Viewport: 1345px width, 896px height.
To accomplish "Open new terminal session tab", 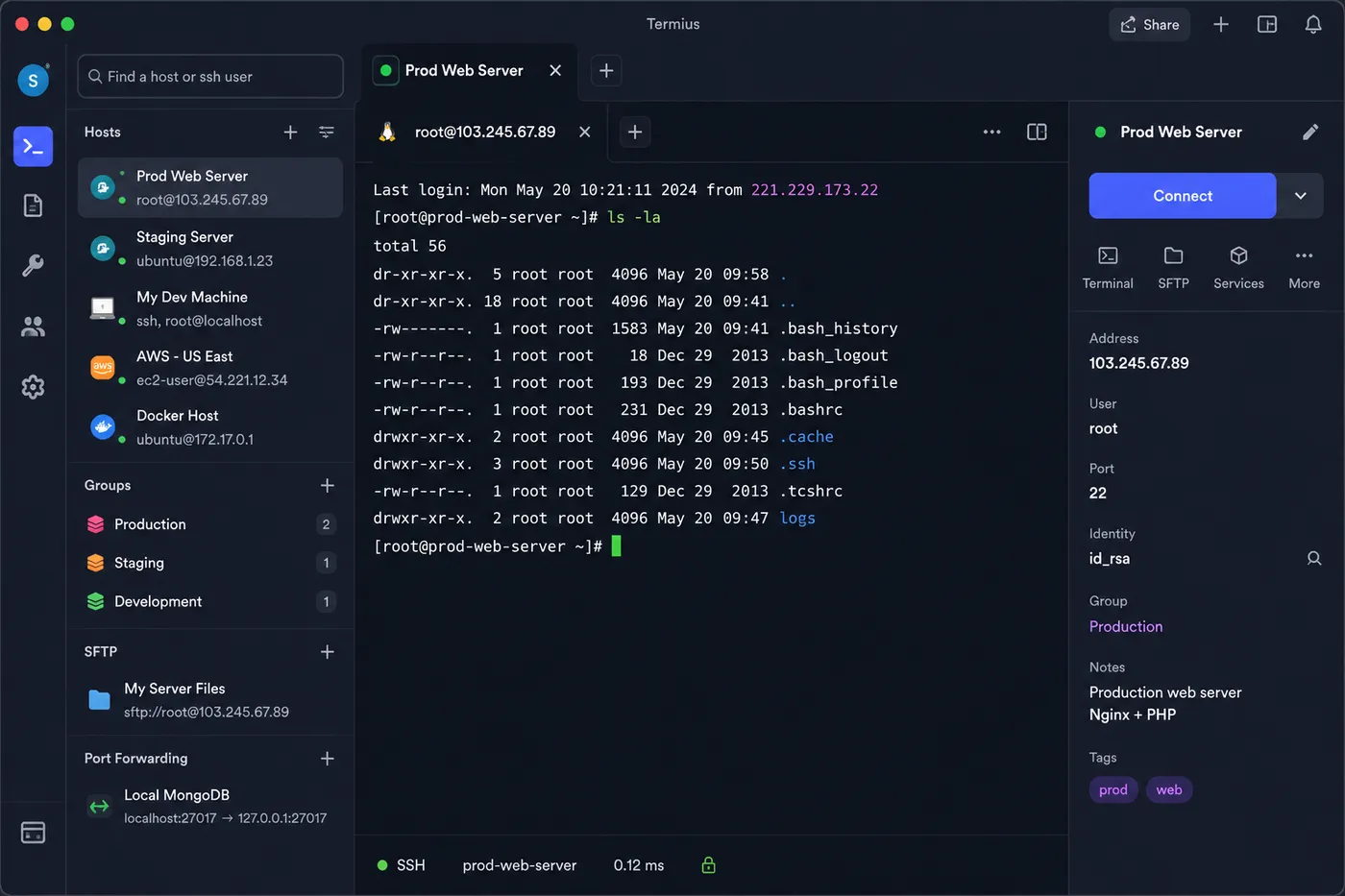I will tap(634, 133).
